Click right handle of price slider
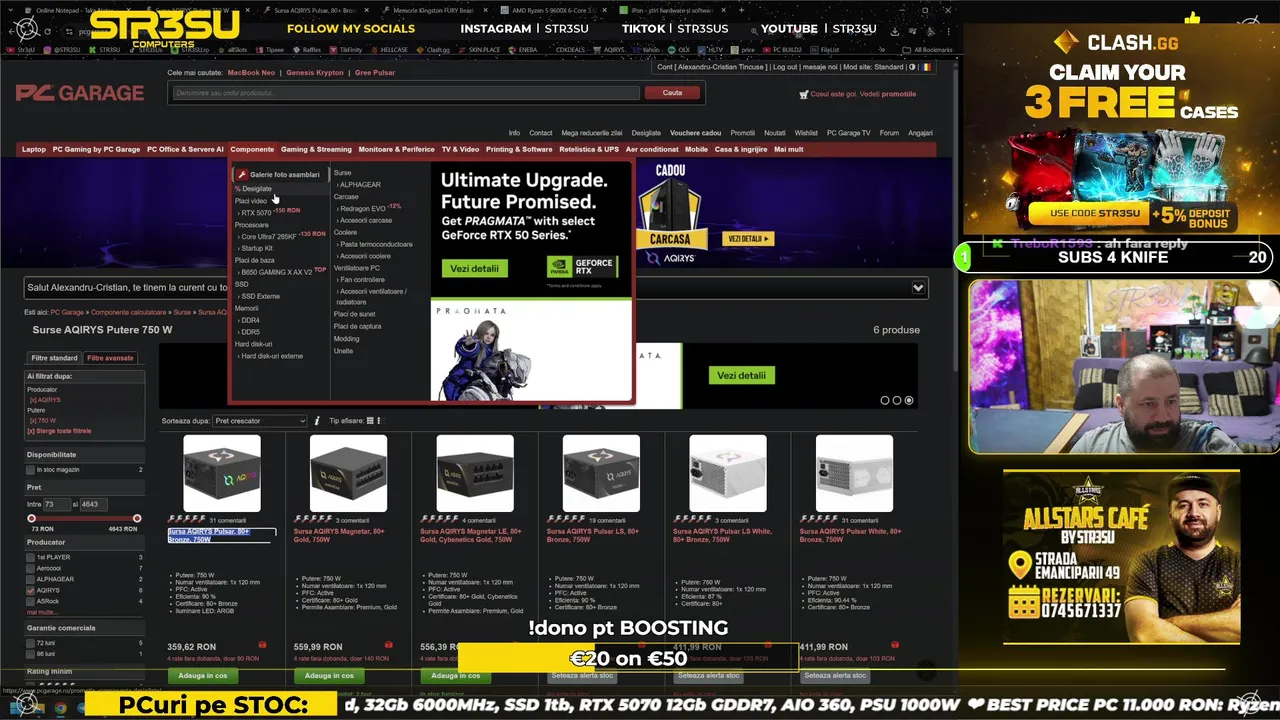This screenshot has width=1280, height=720. (137, 518)
